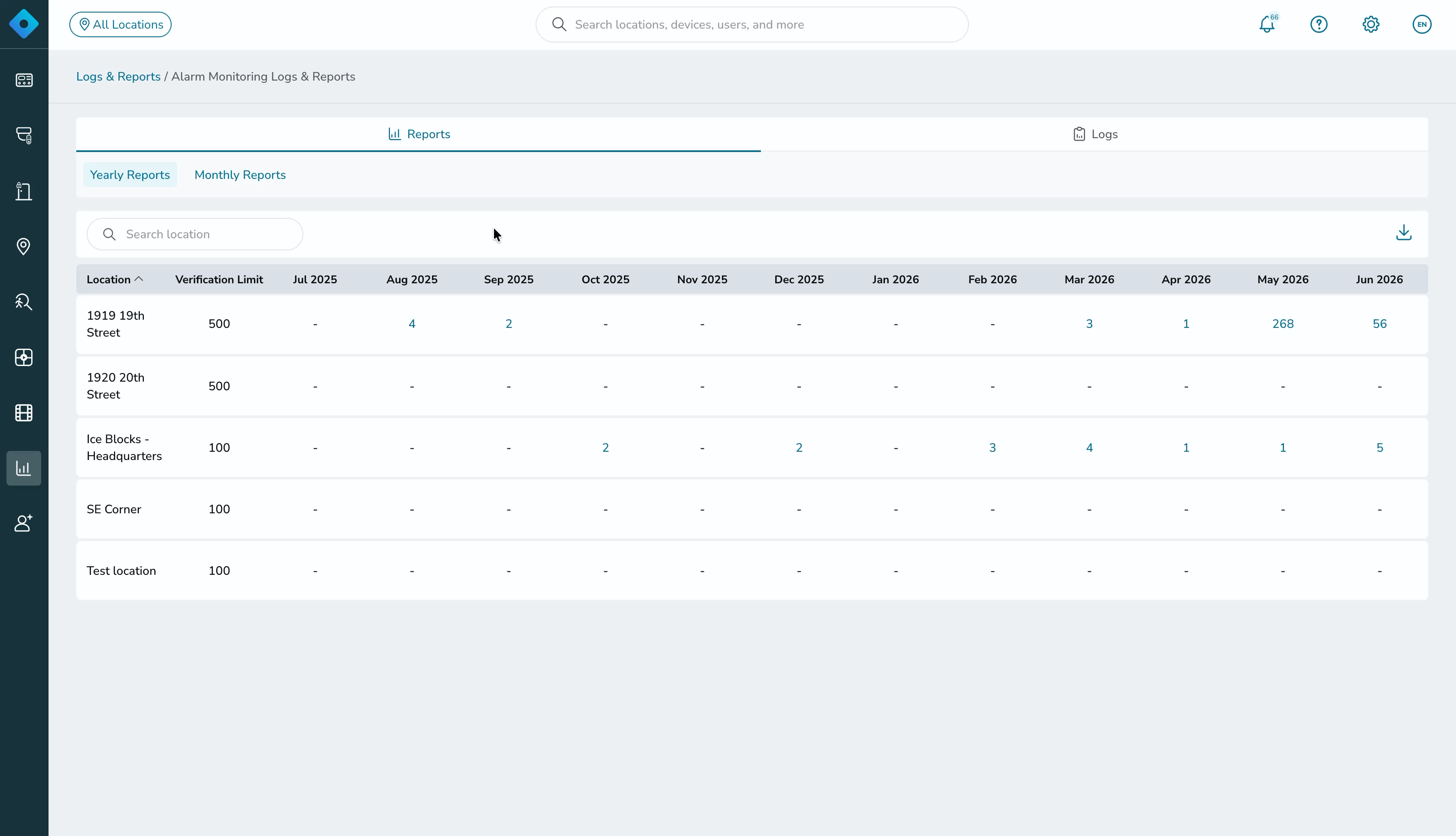Click the Jan 2026 column header
The height and width of the screenshot is (836, 1456).
click(895, 280)
